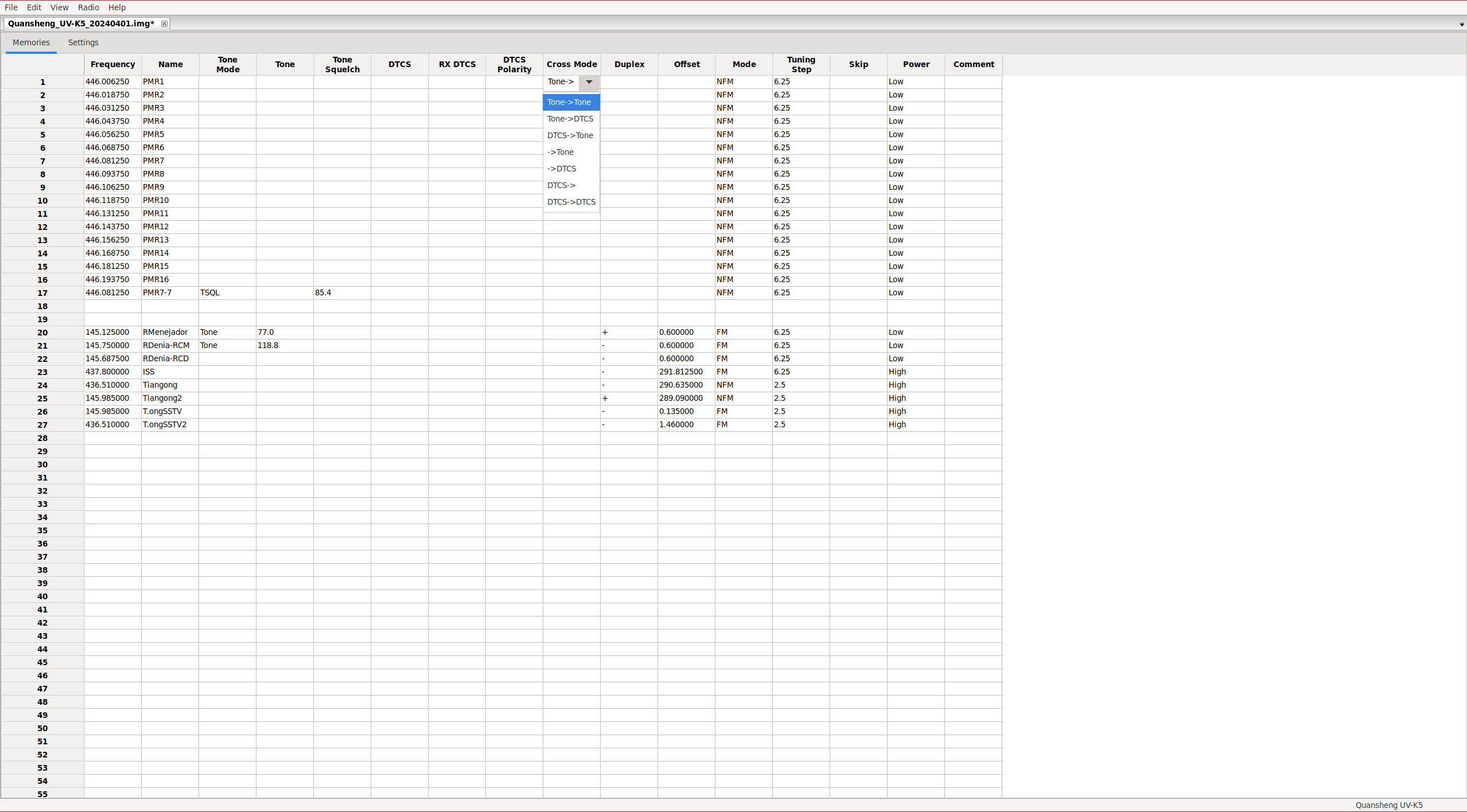Select the TSQL tone mode cell in row 17
Viewport: 1467px width, 812px height.
click(227, 292)
